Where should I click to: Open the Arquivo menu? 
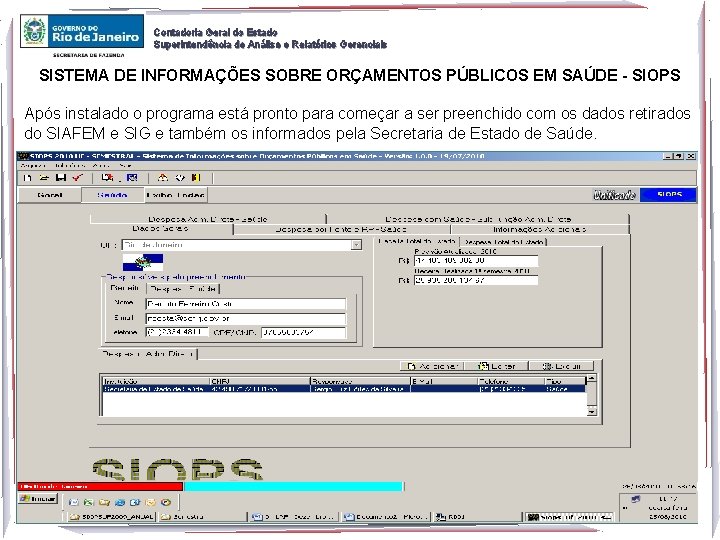(x=33, y=165)
